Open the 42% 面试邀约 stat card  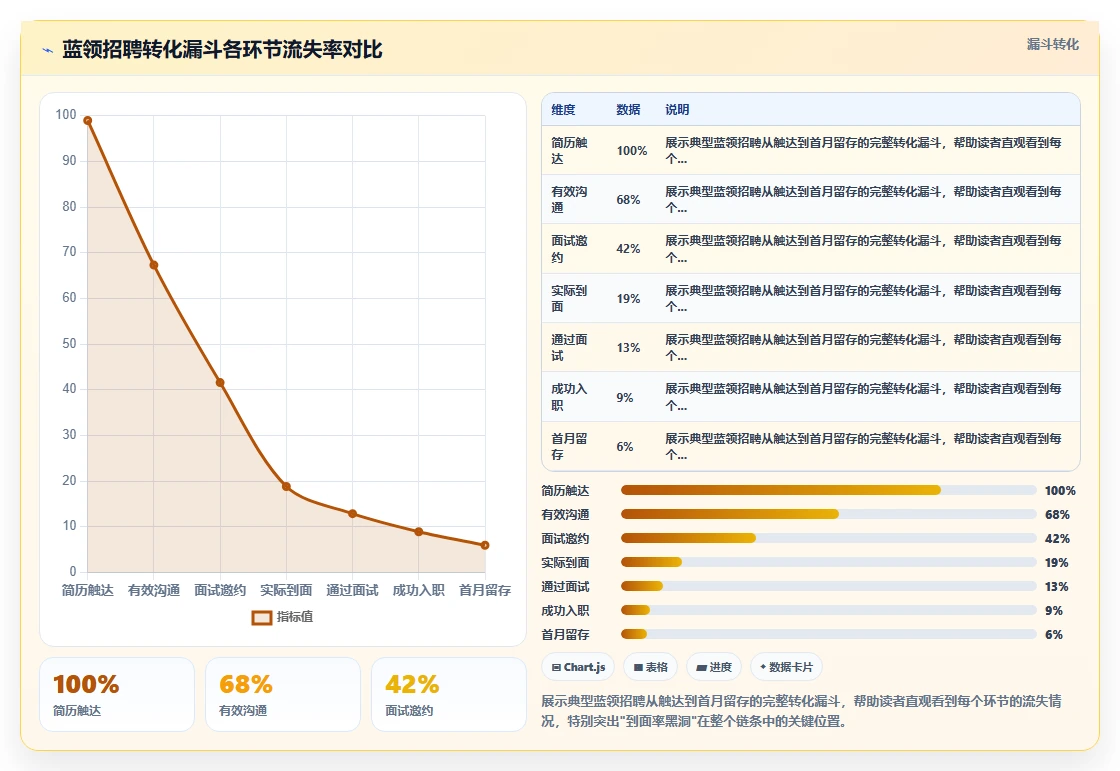449,695
